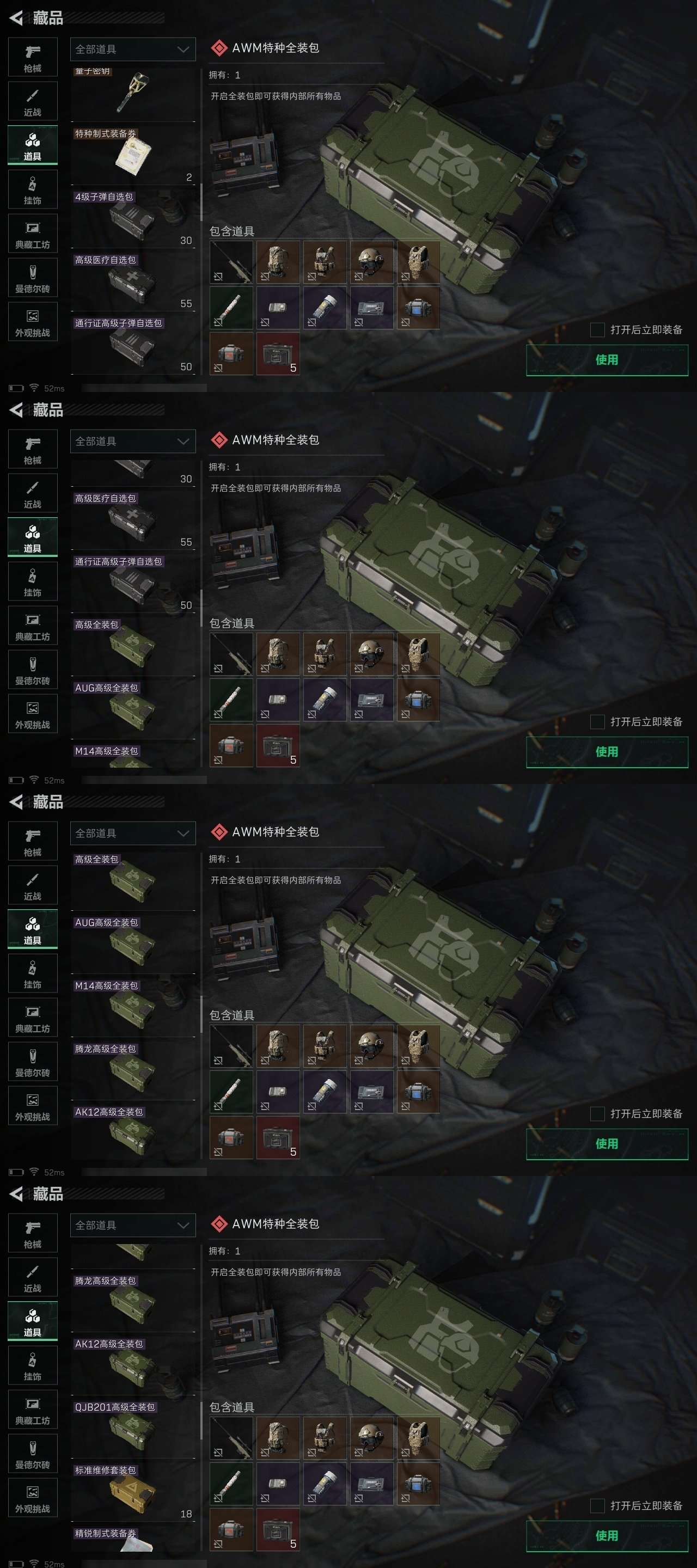The image size is (697, 1568).
Task: Switch to 挂饰 tab beside QJB201高级全装包 item
Action: point(33,1365)
